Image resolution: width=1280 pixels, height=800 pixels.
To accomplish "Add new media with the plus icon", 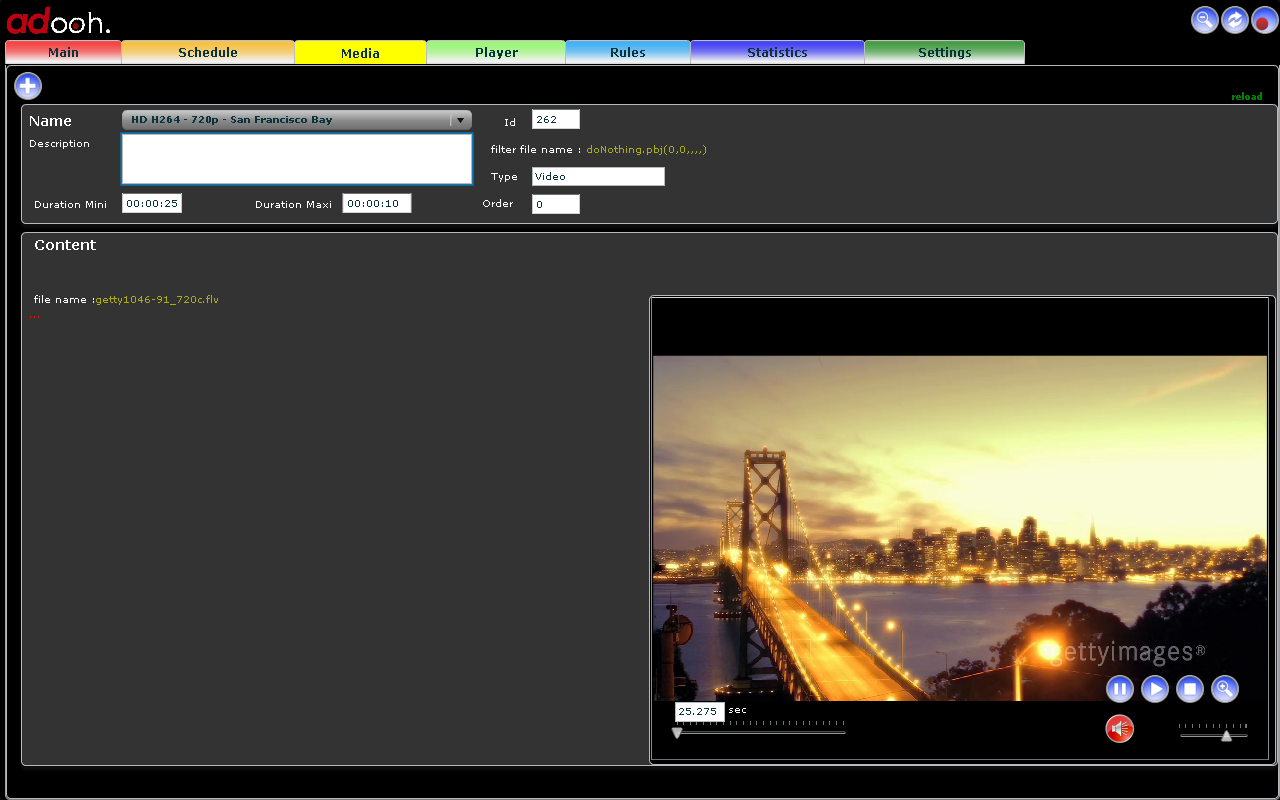I will point(28,86).
